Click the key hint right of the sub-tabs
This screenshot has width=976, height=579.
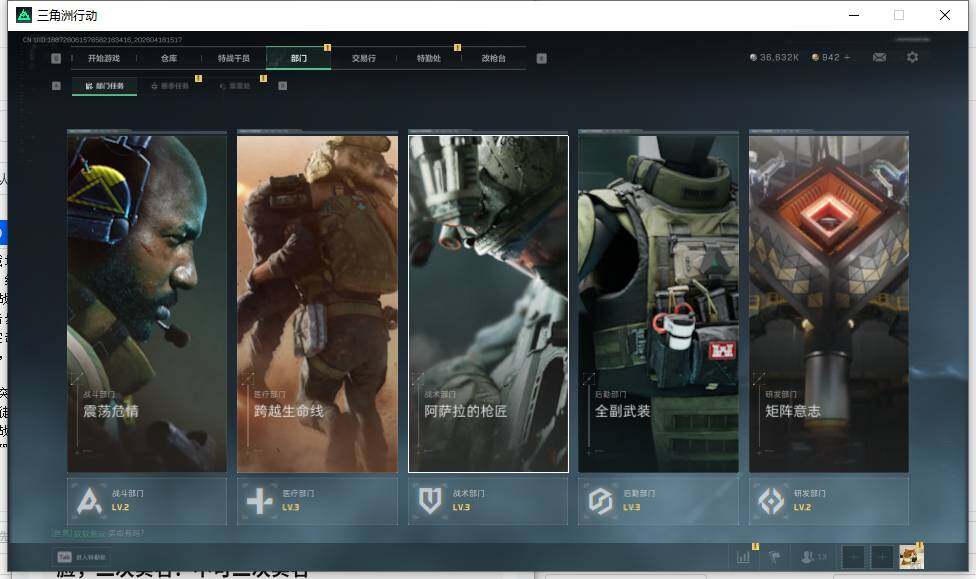283,86
